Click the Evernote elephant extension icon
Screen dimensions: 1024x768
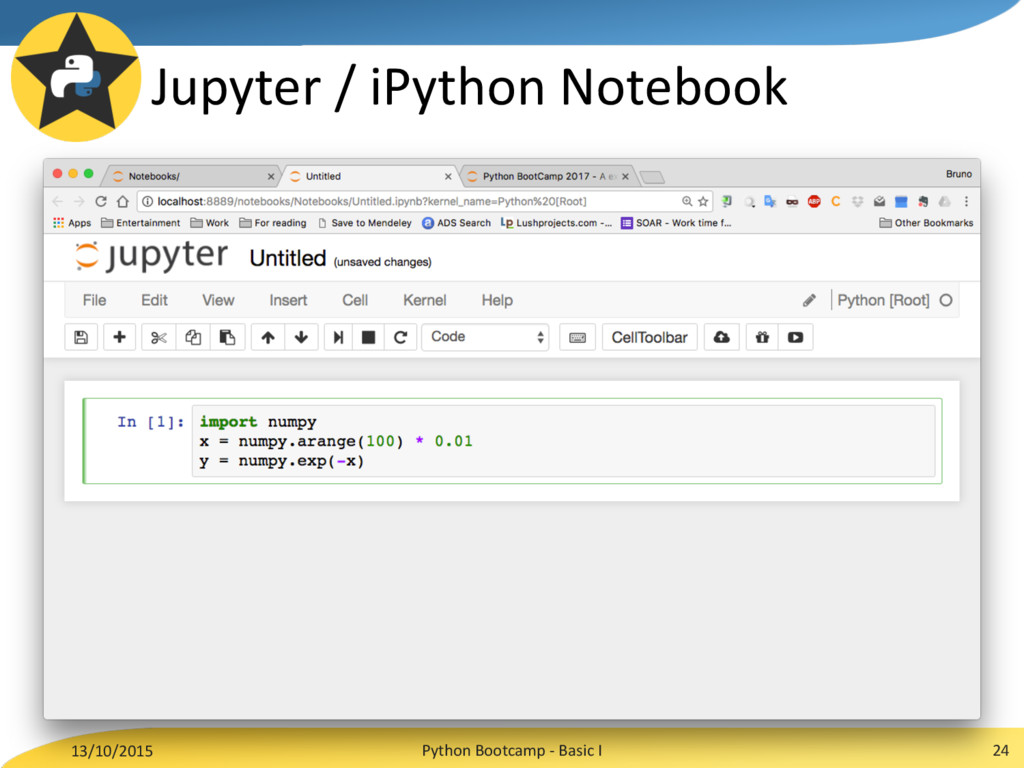pyautogui.click(x=923, y=201)
